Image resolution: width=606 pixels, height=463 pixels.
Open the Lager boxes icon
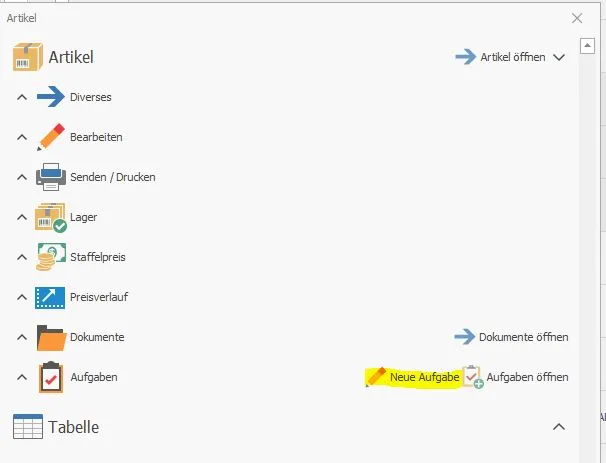pos(51,218)
